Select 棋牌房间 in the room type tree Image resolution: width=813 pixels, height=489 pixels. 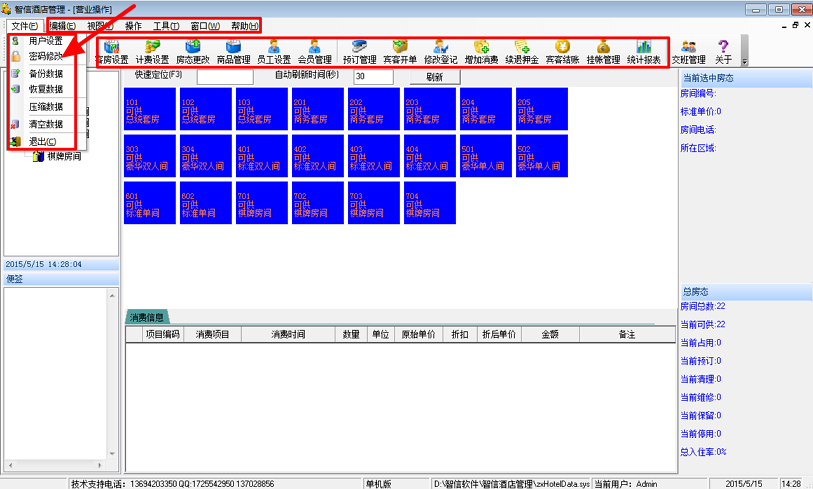(64, 156)
